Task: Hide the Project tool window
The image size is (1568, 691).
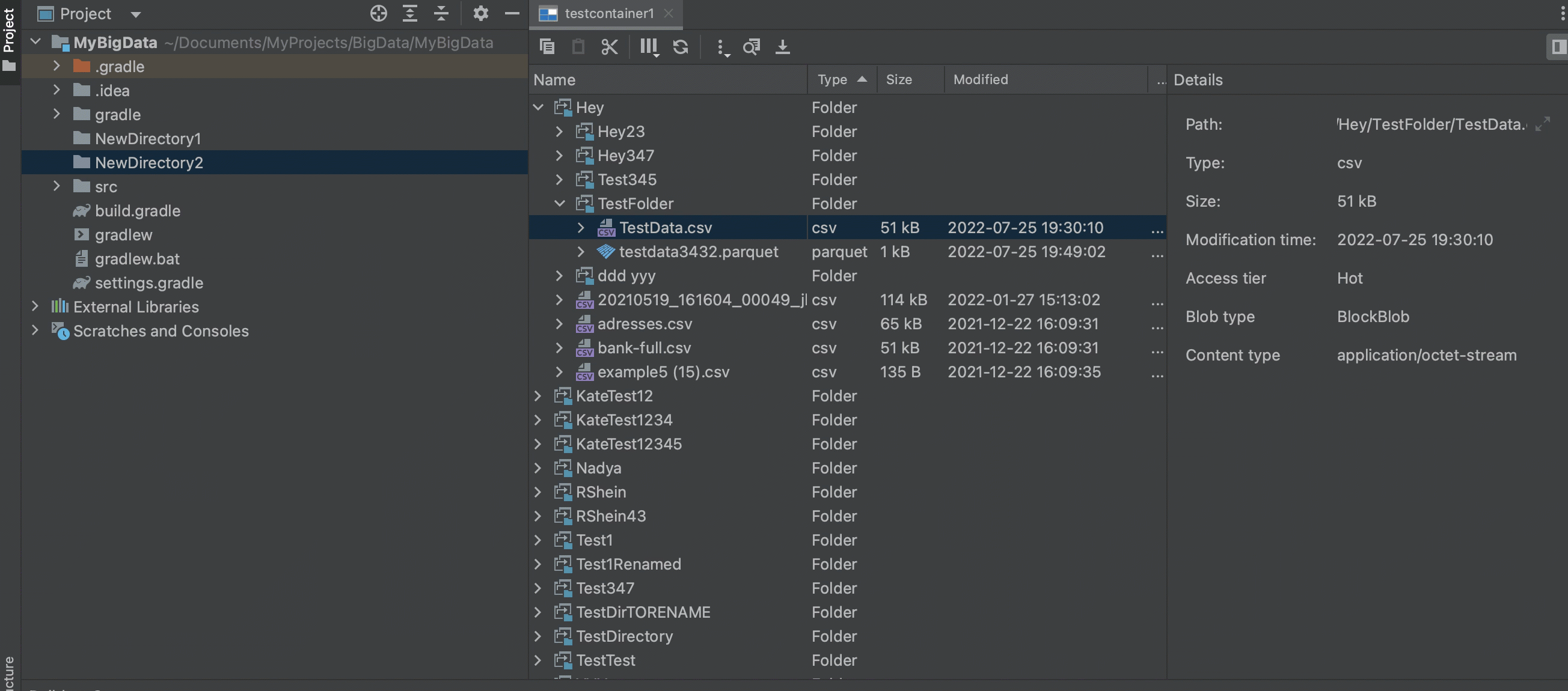Action: [512, 13]
